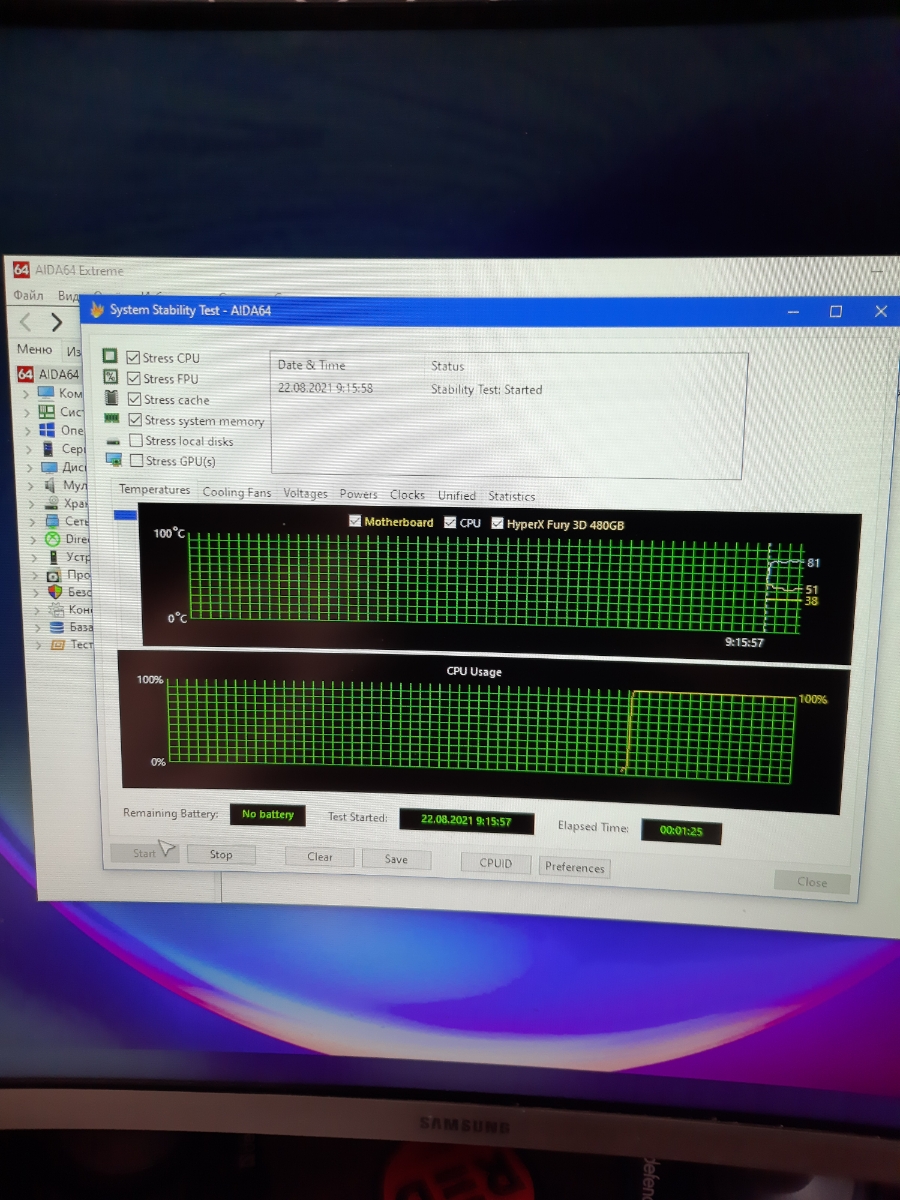Image resolution: width=900 pixels, height=1200 pixels.
Task: Uncheck the Motherboard temperature graph checkbox
Action: [x=355, y=522]
